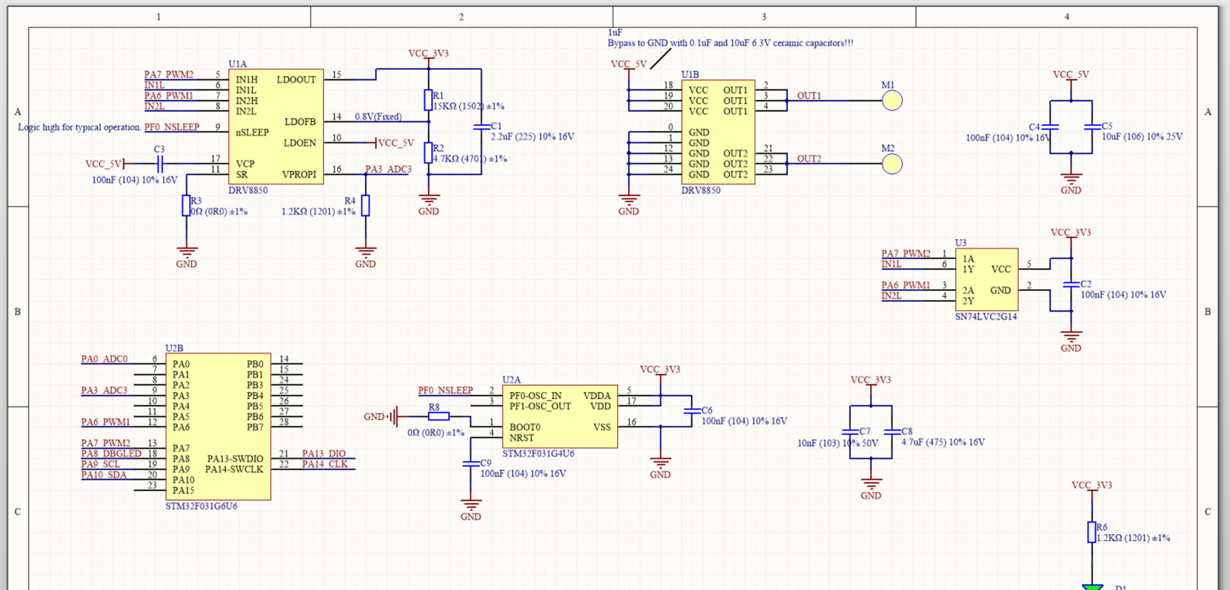
Task: Select the U2B designator label
Action: coord(174,347)
